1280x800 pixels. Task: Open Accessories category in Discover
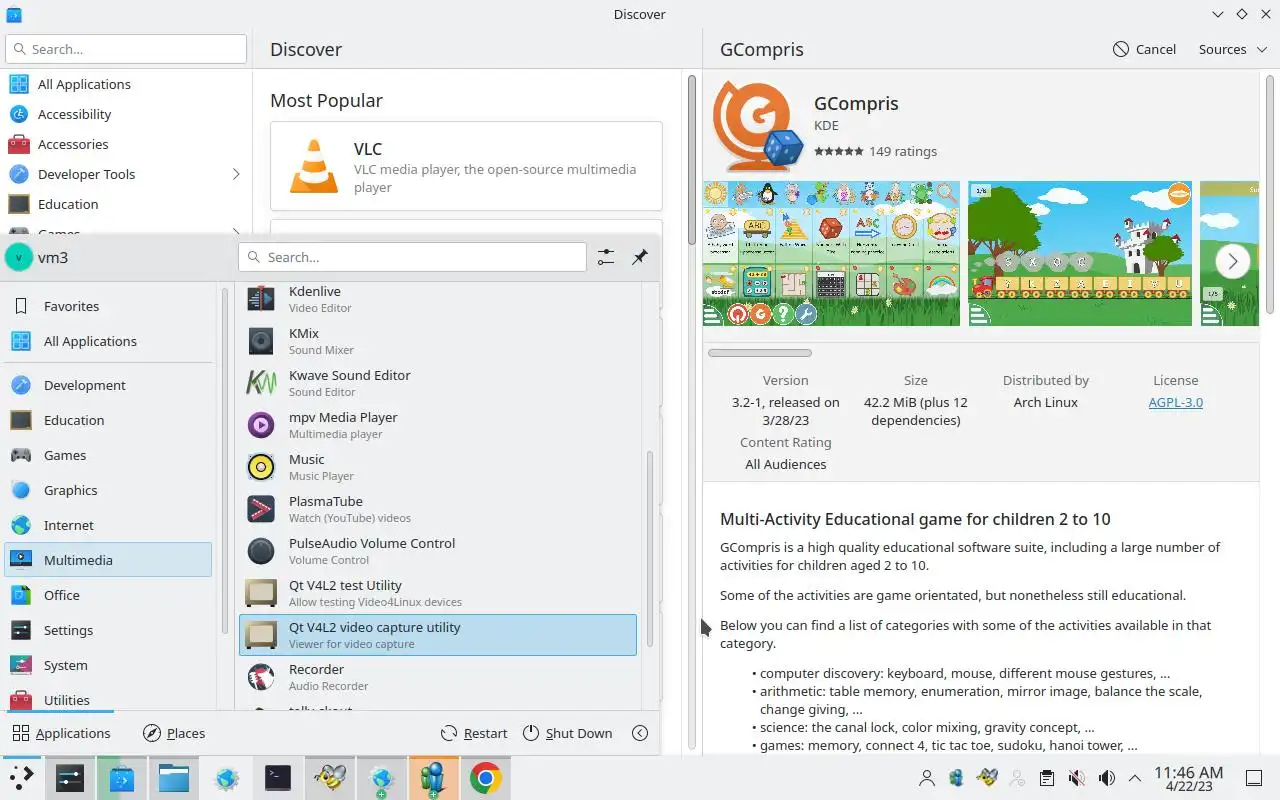click(x=126, y=144)
